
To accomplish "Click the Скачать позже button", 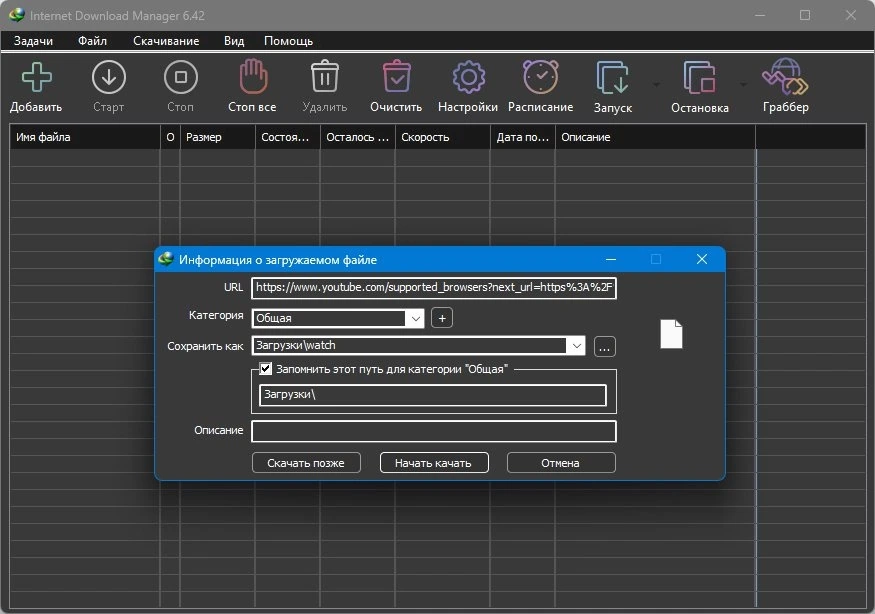I will pyautogui.click(x=306, y=463).
